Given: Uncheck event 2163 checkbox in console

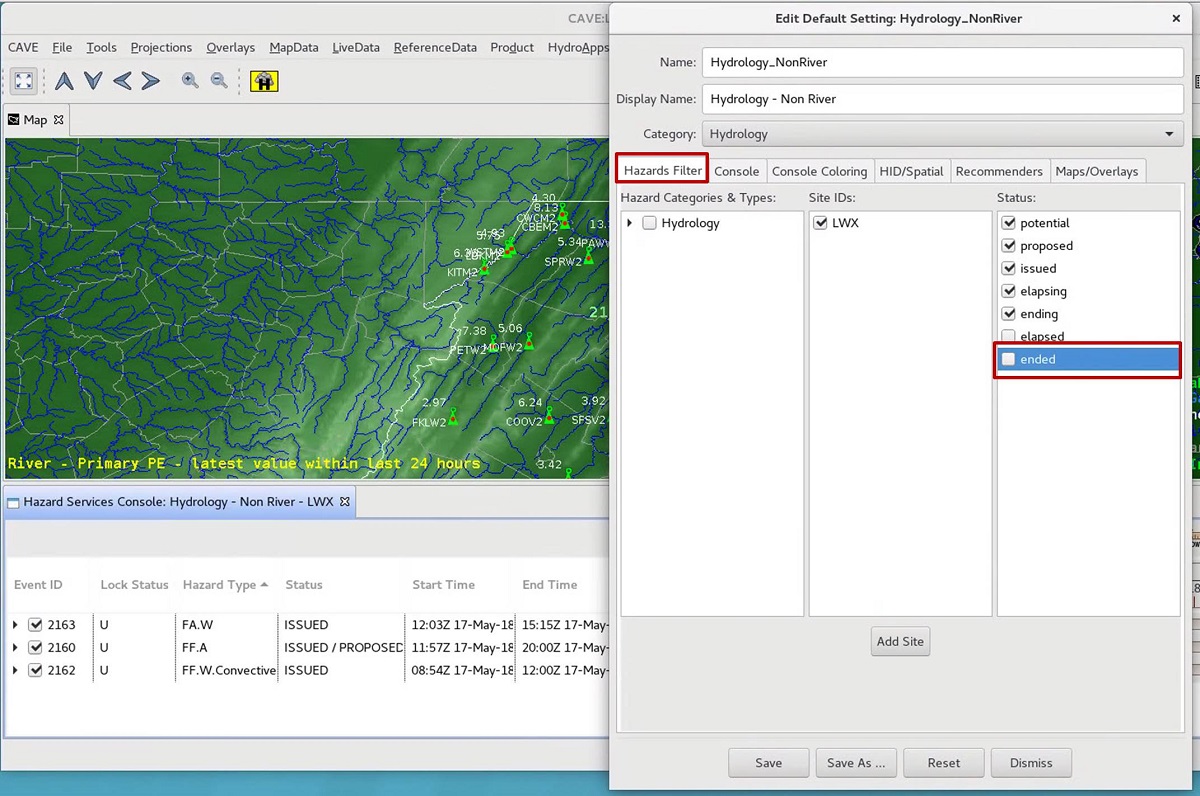Looking at the screenshot, I should (x=36, y=625).
